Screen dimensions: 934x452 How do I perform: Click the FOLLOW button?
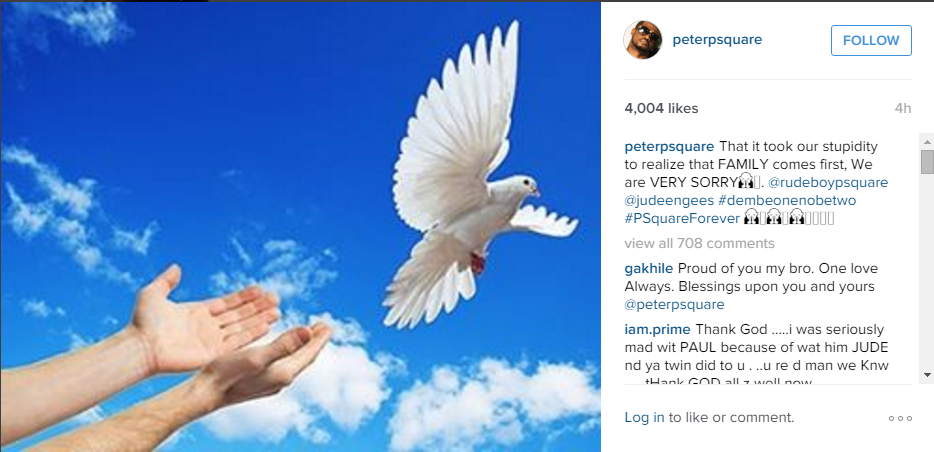(871, 40)
